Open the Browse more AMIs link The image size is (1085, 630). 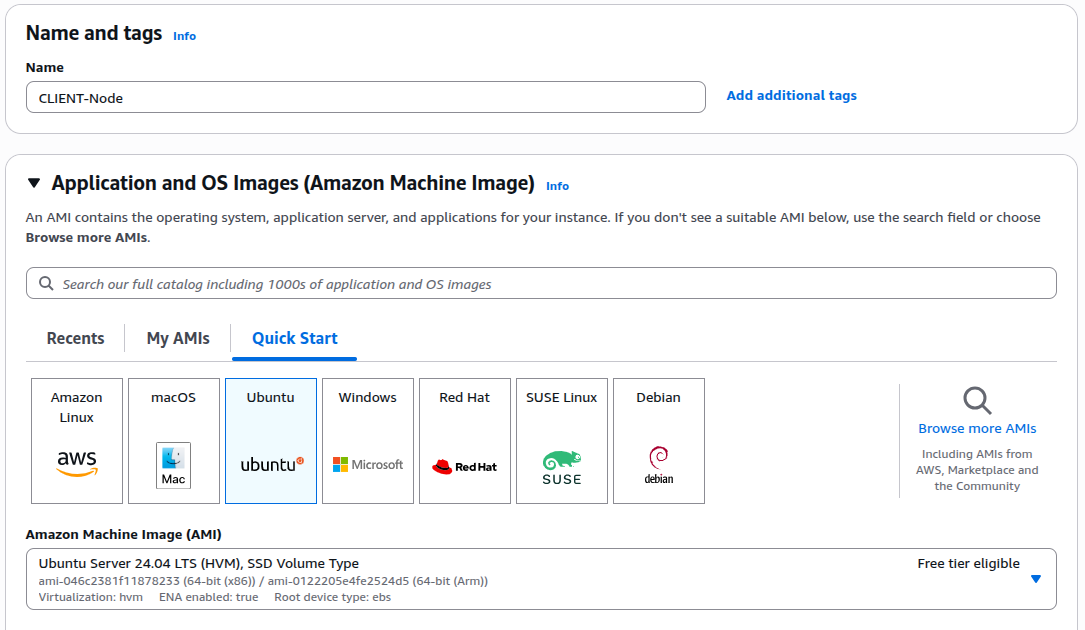point(977,429)
